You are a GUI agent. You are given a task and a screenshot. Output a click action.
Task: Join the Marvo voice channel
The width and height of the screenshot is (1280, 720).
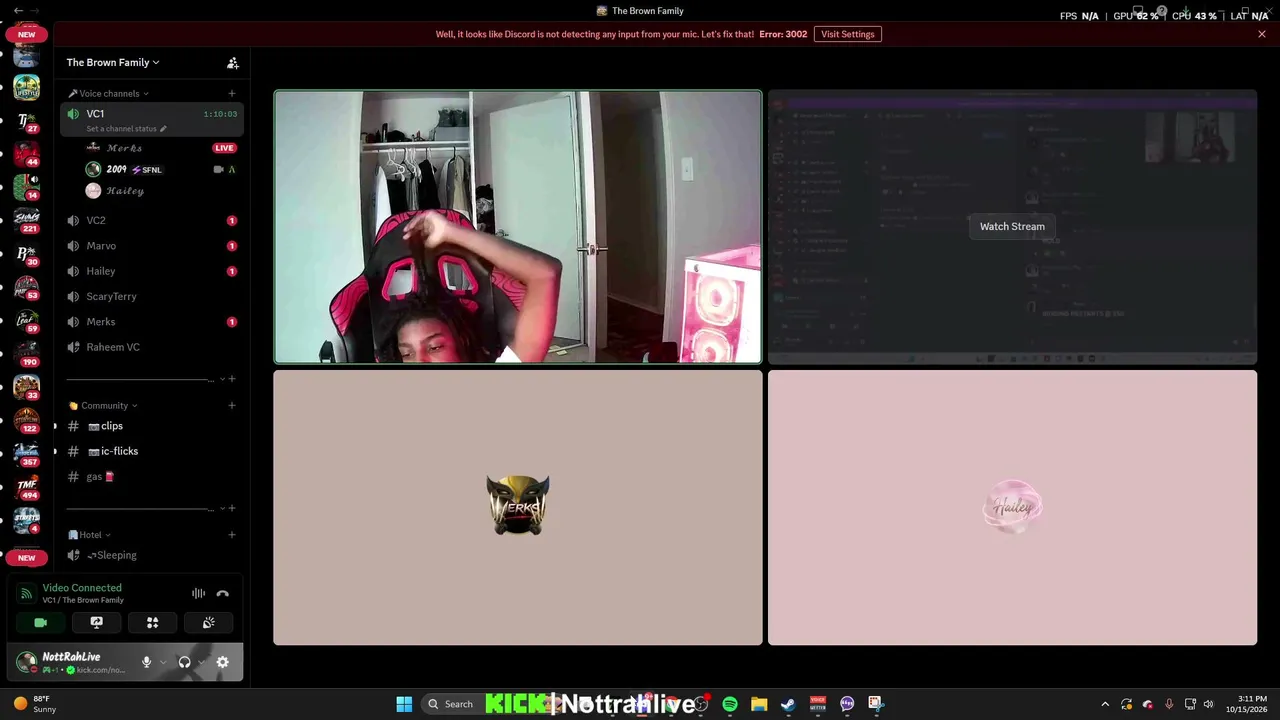pos(152,246)
